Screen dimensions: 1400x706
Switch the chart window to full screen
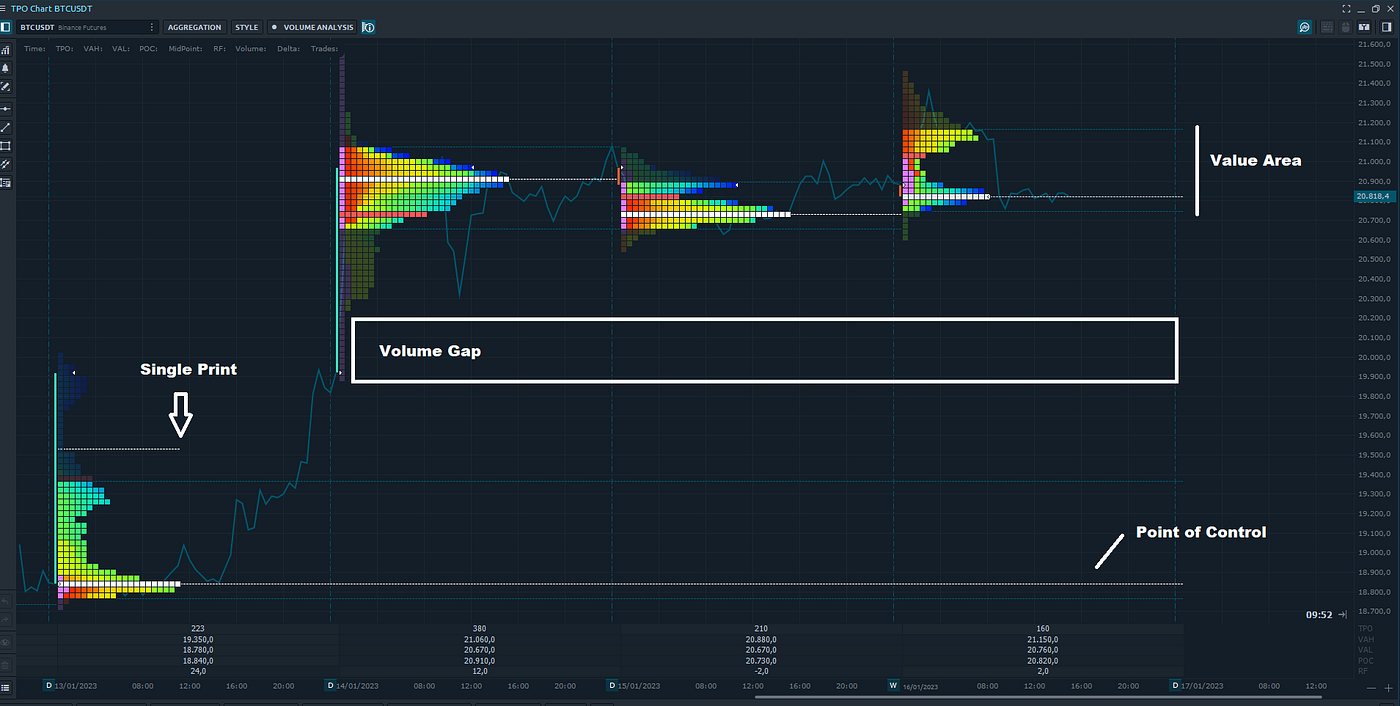point(1346,8)
